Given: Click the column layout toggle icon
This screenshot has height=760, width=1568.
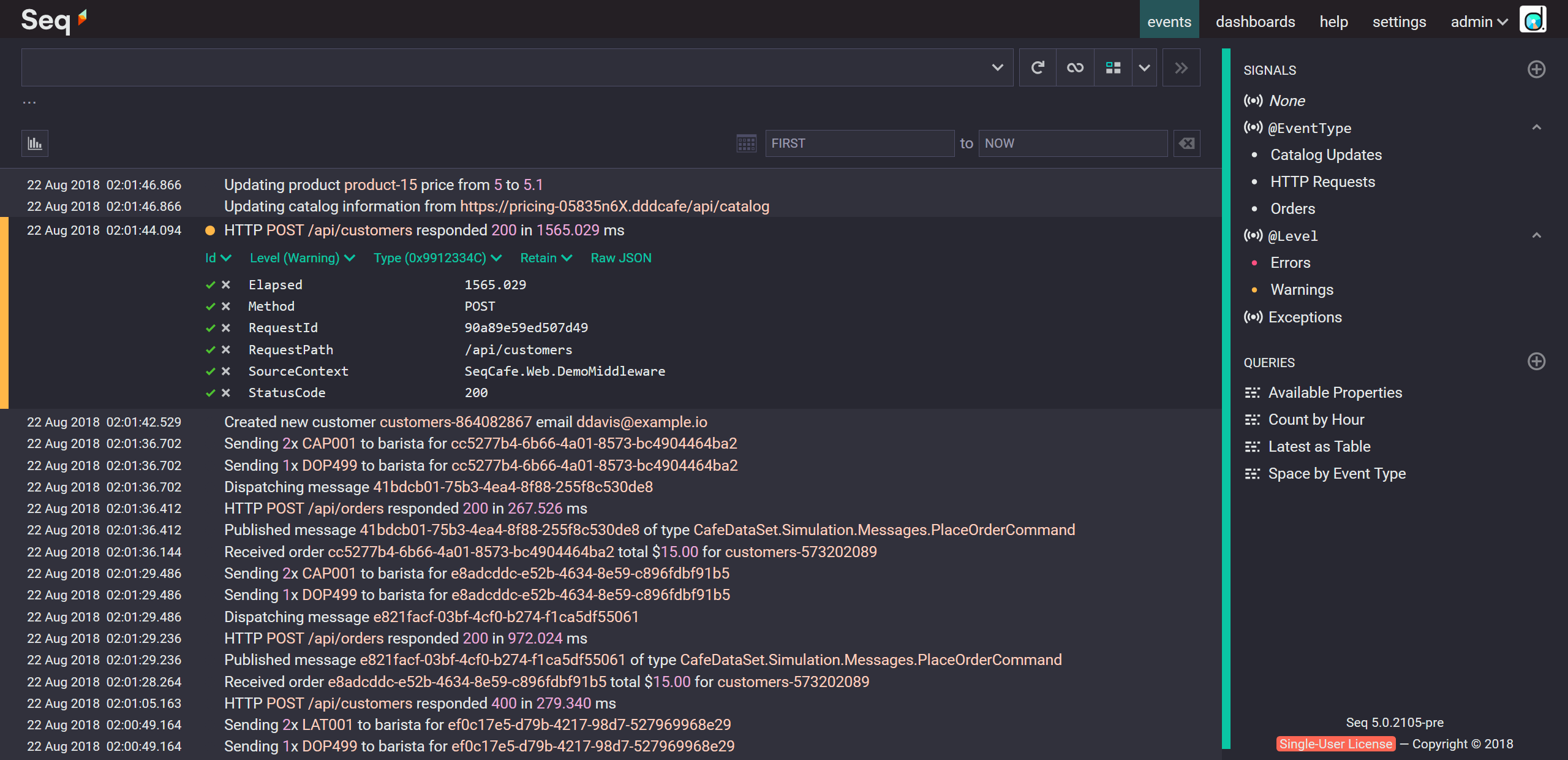Looking at the screenshot, I should 1112,68.
